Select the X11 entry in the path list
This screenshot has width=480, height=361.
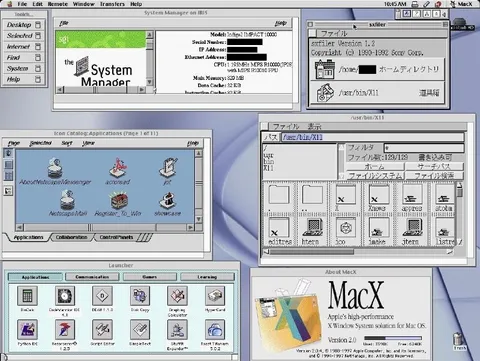tap(268, 168)
